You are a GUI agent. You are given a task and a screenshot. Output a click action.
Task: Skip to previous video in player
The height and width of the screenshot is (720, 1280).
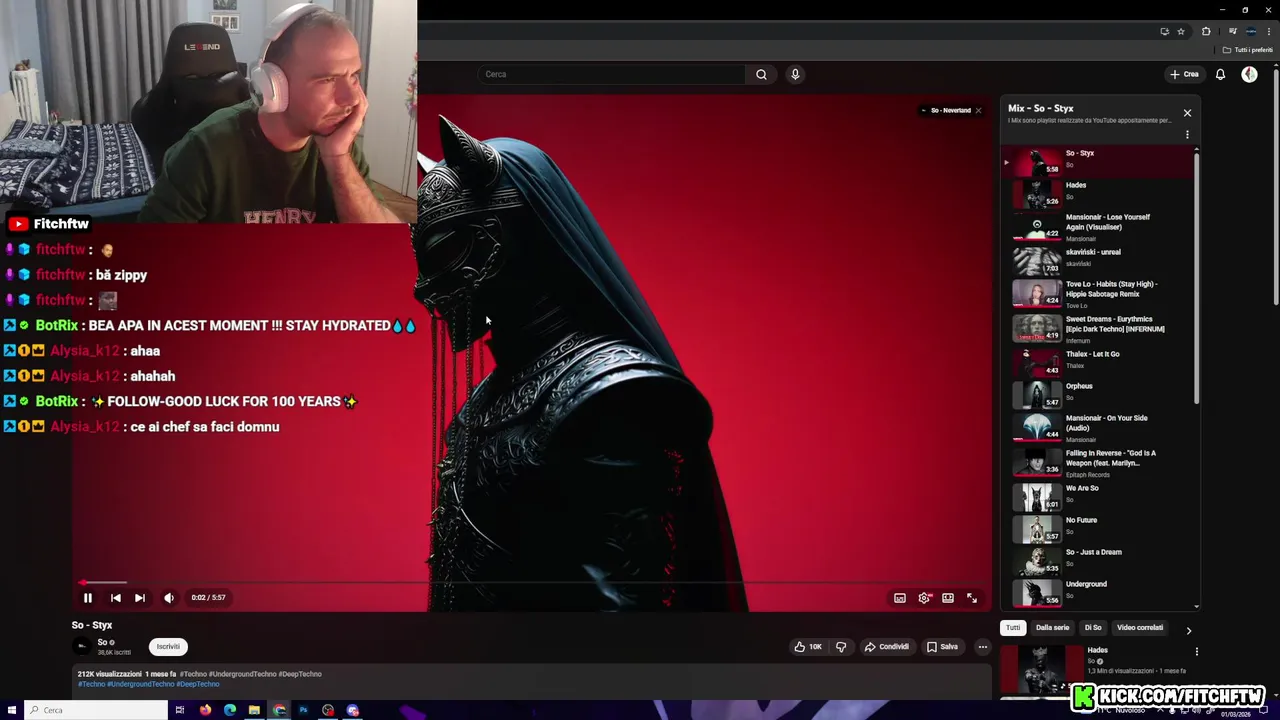(115, 598)
